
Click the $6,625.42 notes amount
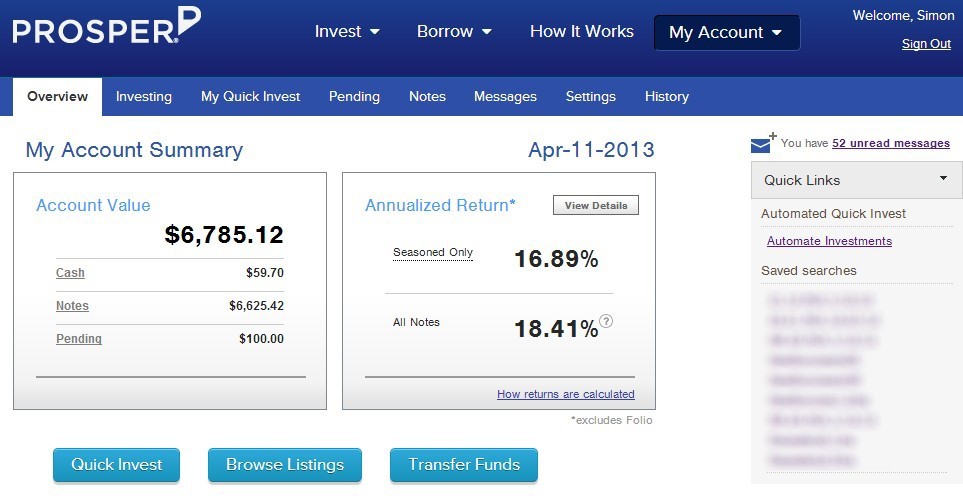coord(256,305)
